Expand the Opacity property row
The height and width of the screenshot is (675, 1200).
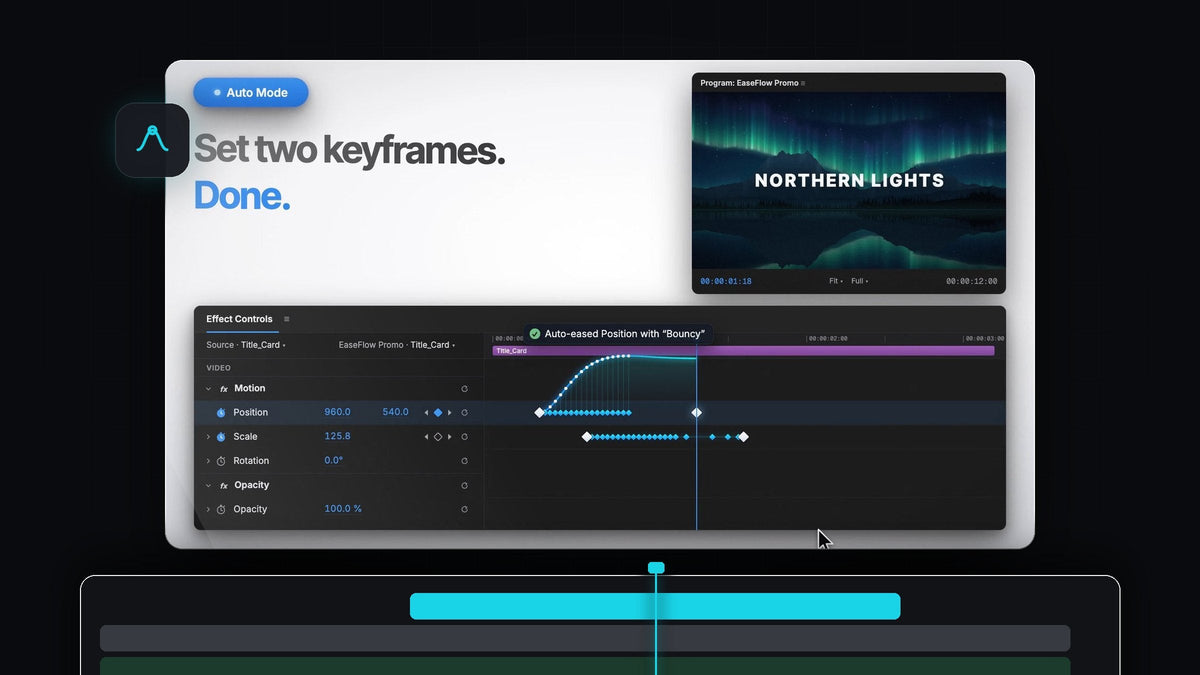(x=208, y=509)
